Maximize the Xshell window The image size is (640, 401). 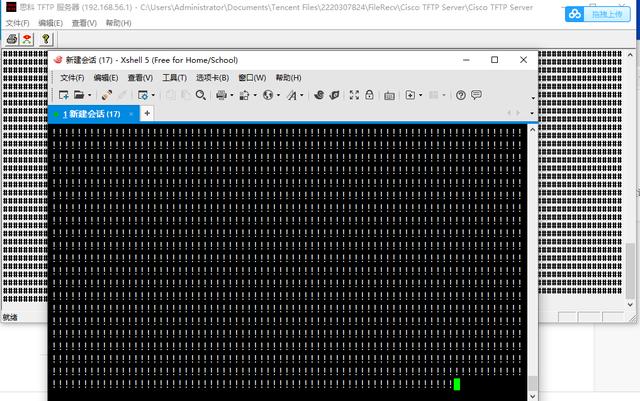(x=494, y=60)
